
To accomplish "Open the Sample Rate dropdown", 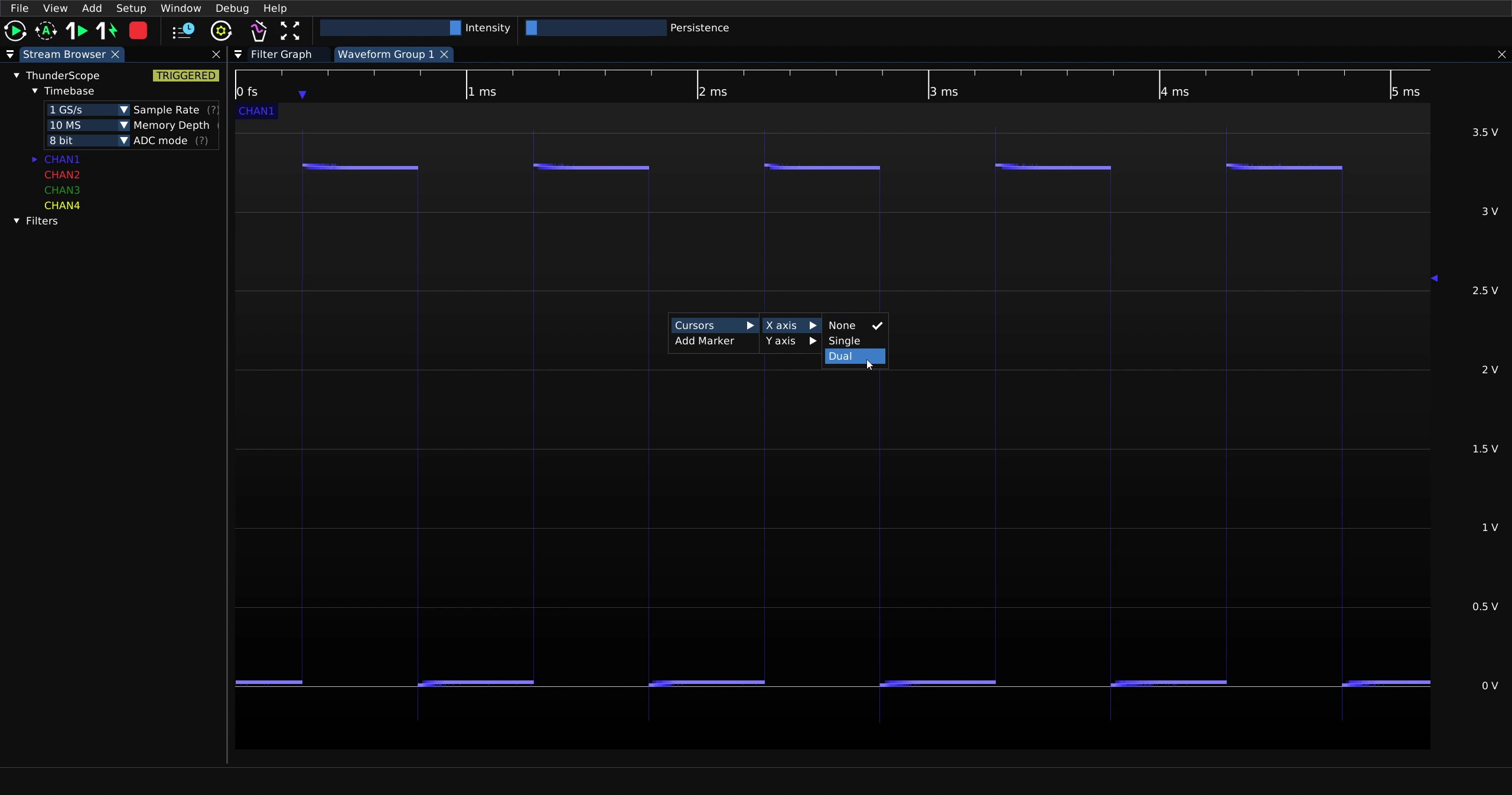I will click(x=88, y=110).
